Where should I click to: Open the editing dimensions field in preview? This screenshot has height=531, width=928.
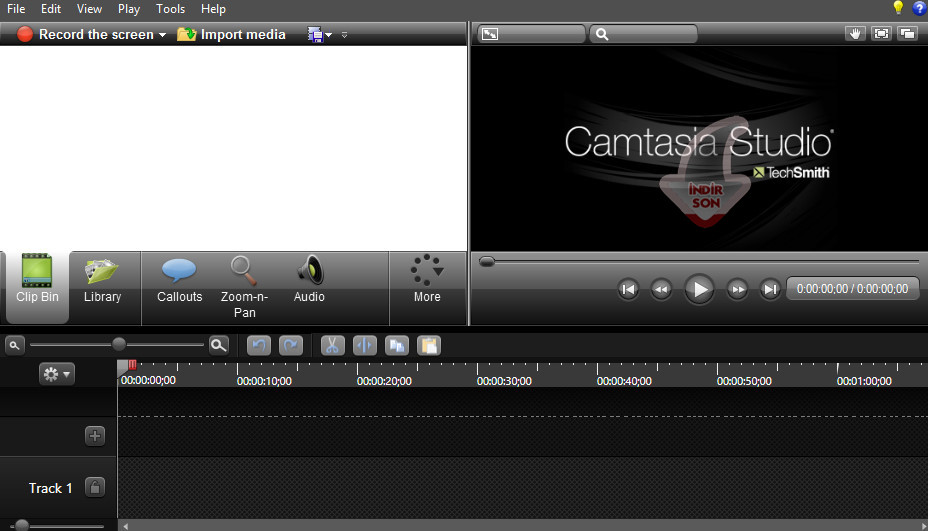(531, 34)
